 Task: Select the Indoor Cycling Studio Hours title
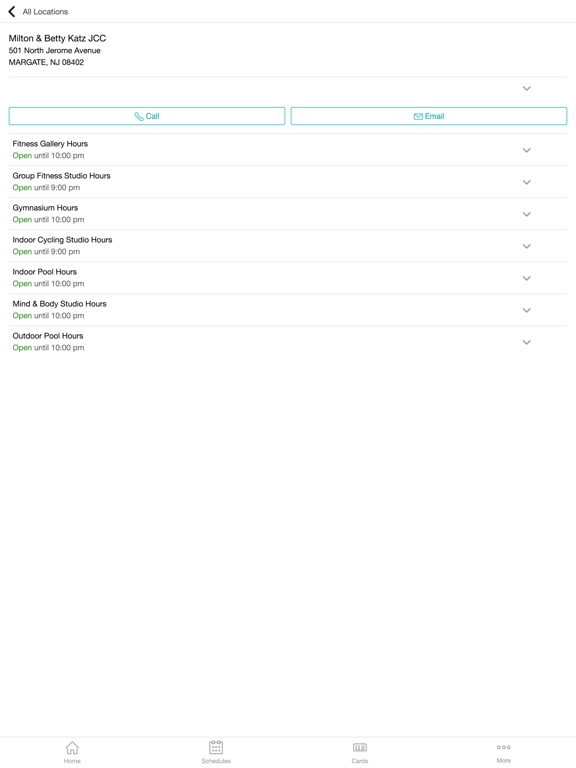62,240
